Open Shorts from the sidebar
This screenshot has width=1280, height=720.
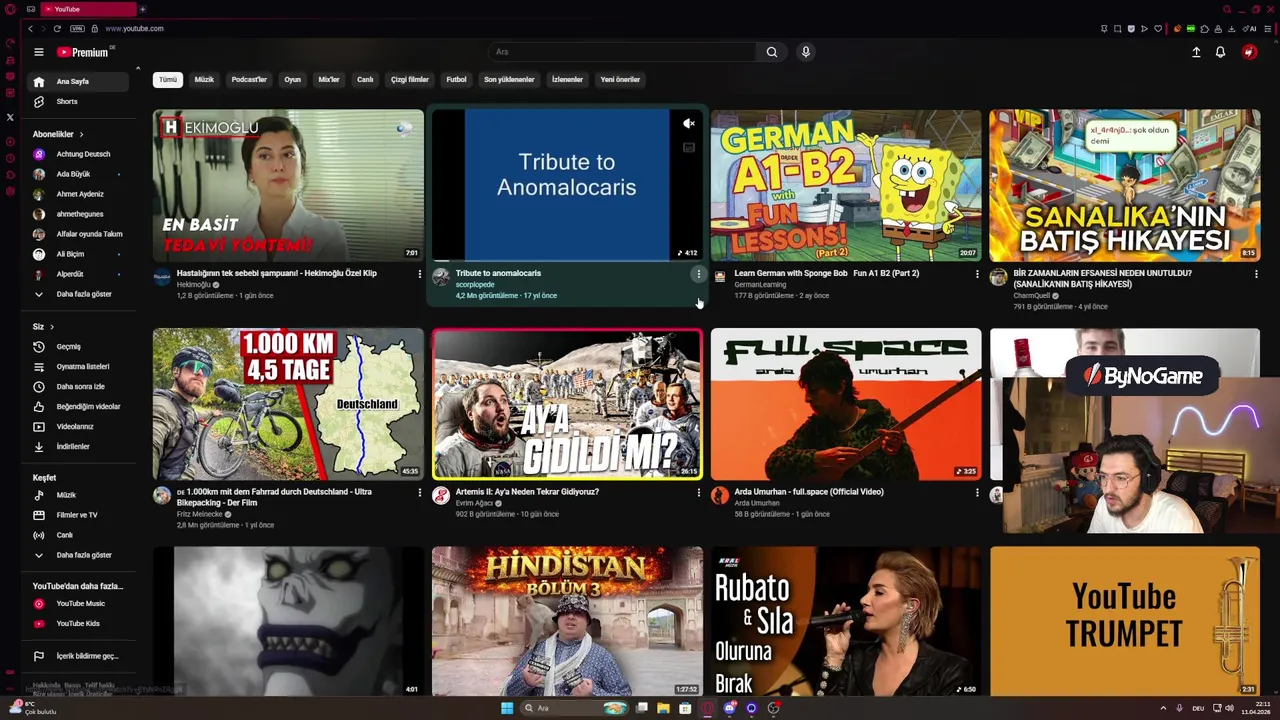tap(80, 102)
